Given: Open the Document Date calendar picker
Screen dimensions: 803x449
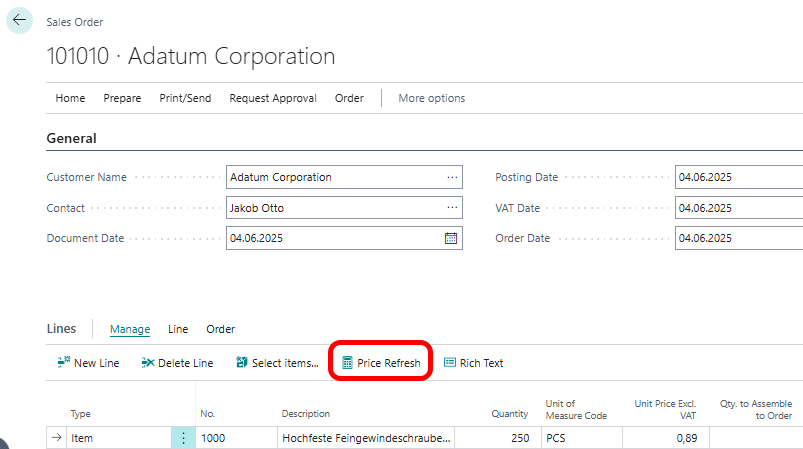Looking at the screenshot, I should (x=450, y=238).
